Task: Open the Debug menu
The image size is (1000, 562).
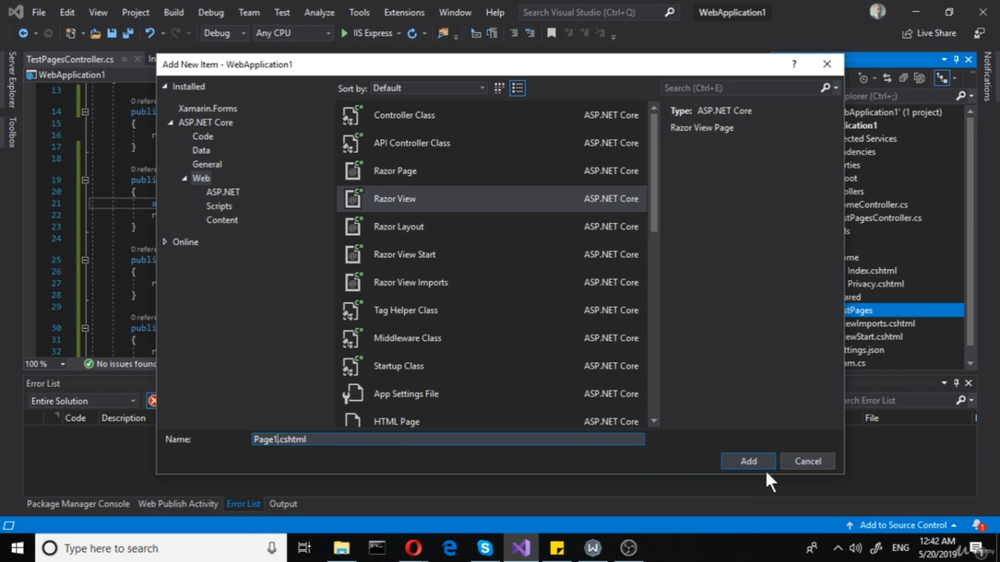Action: 211,12
